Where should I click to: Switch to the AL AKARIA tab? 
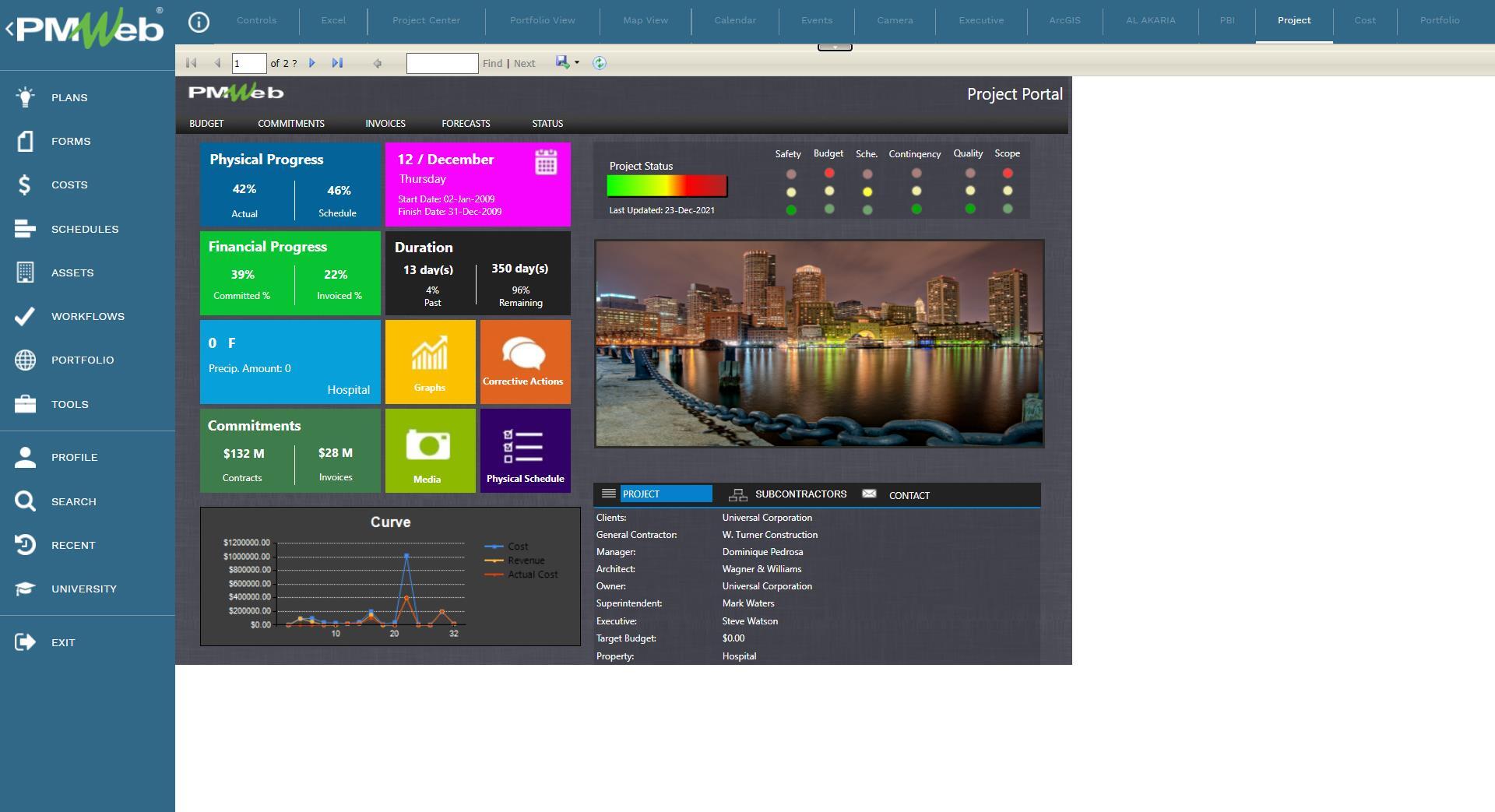coord(1151,20)
